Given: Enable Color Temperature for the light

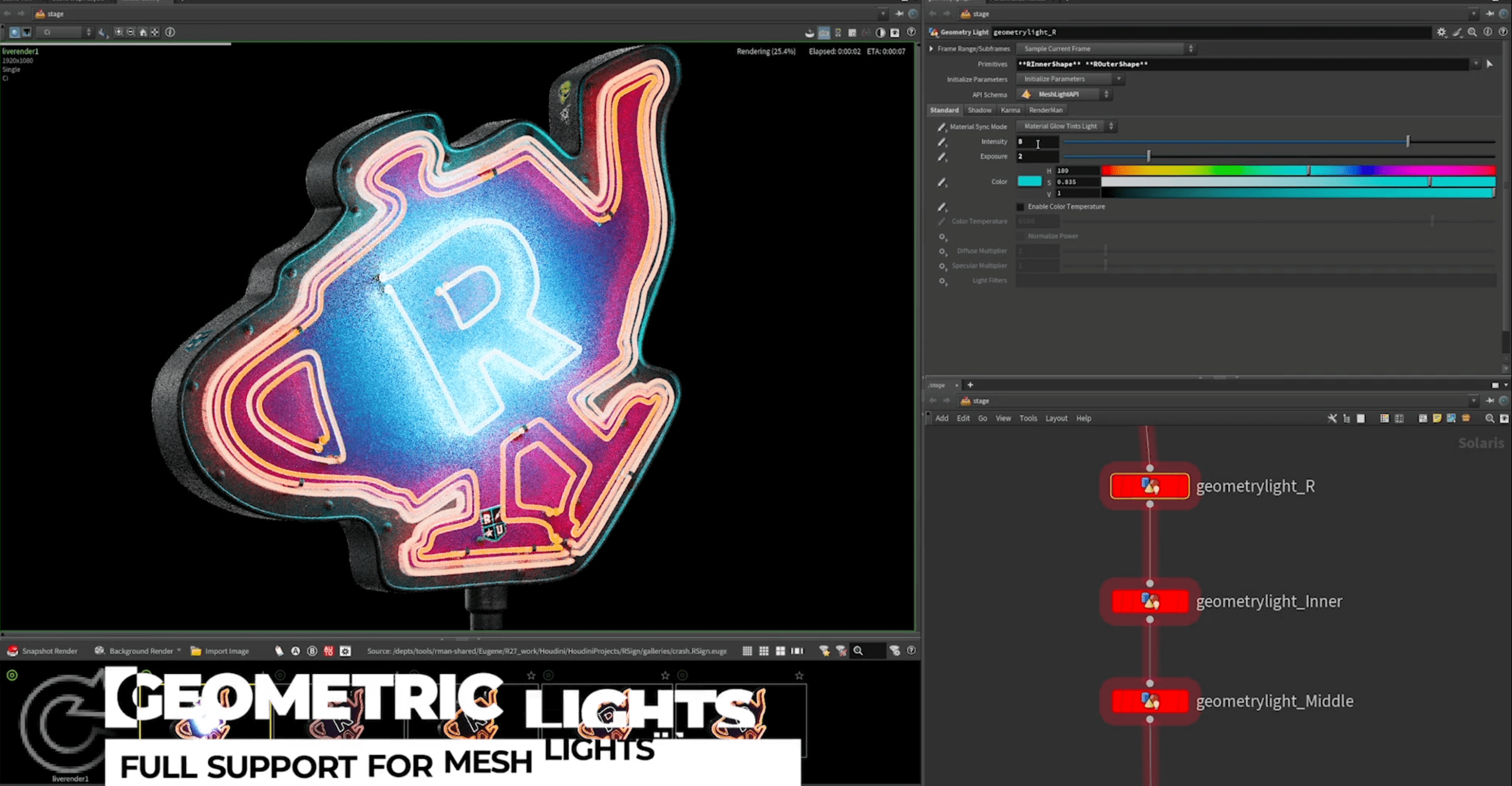Looking at the screenshot, I should click(x=1021, y=207).
